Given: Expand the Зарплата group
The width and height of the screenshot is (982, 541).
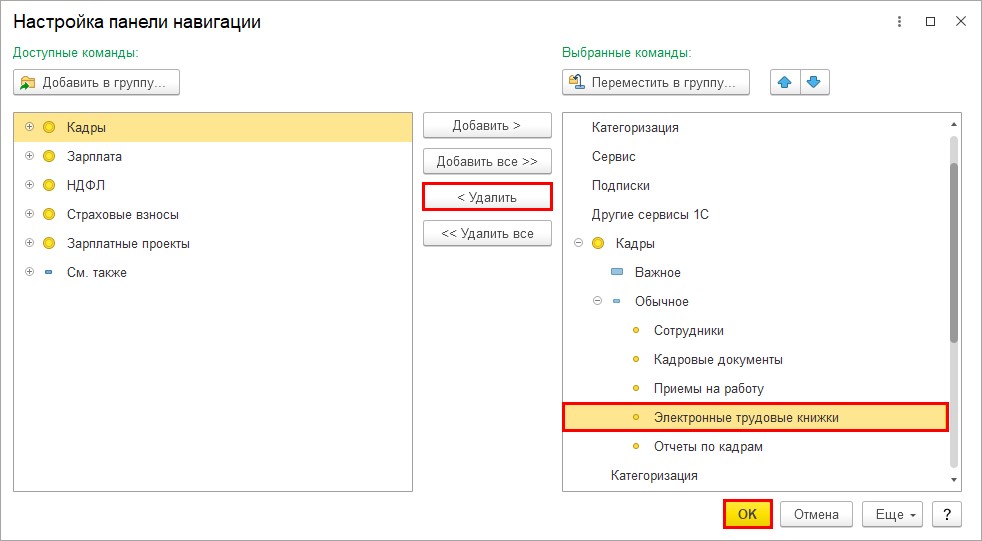Looking at the screenshot, I should pyautogui.click(x=29, y=156).
